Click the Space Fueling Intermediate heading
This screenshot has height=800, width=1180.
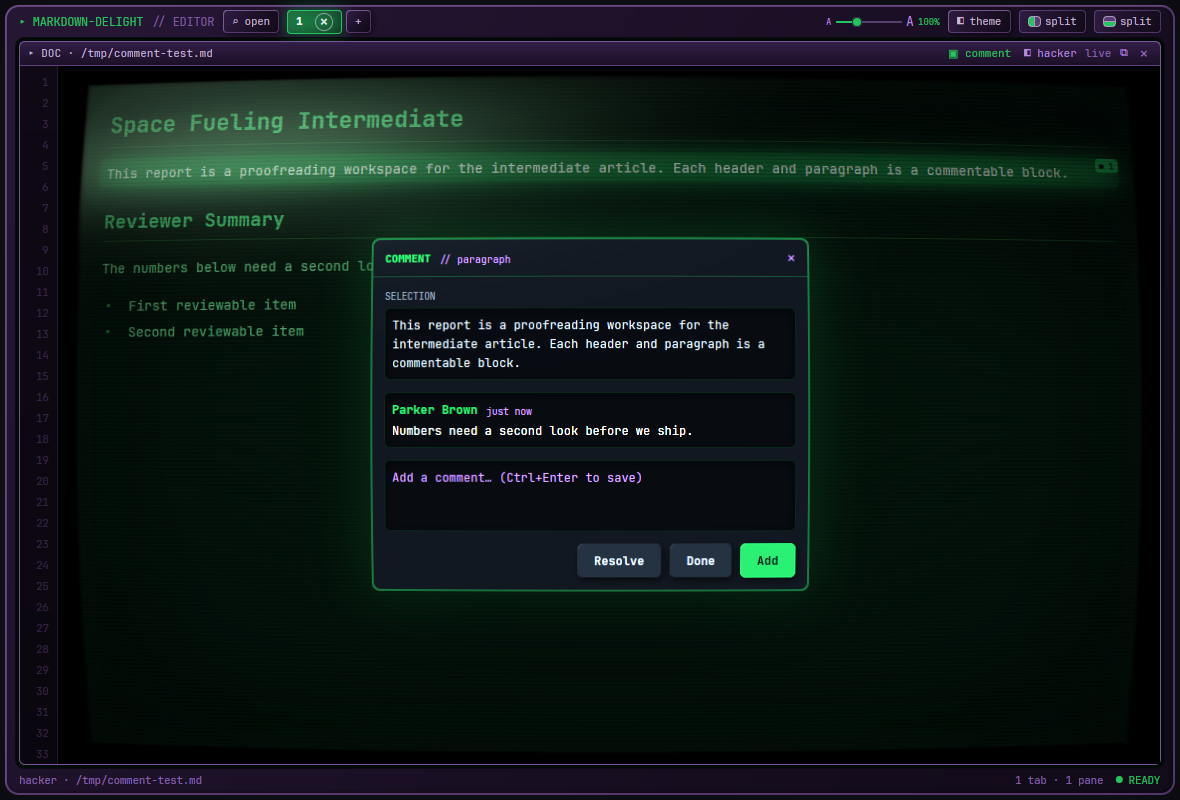point(287,121)
